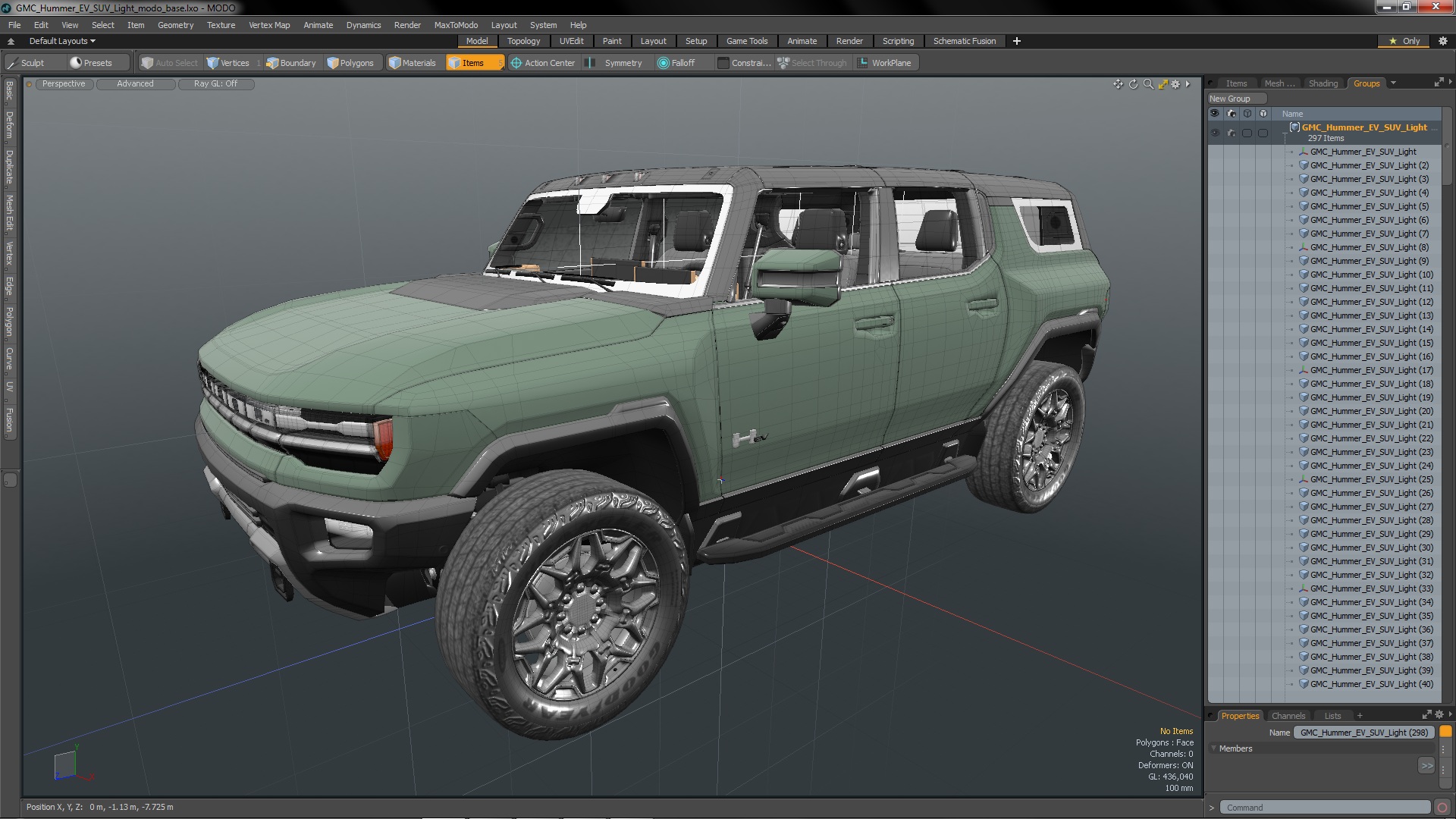The width and height of the screenshot is (1456, 819).
Task: Open the Properties panel settings gear
Action: 1439,715
